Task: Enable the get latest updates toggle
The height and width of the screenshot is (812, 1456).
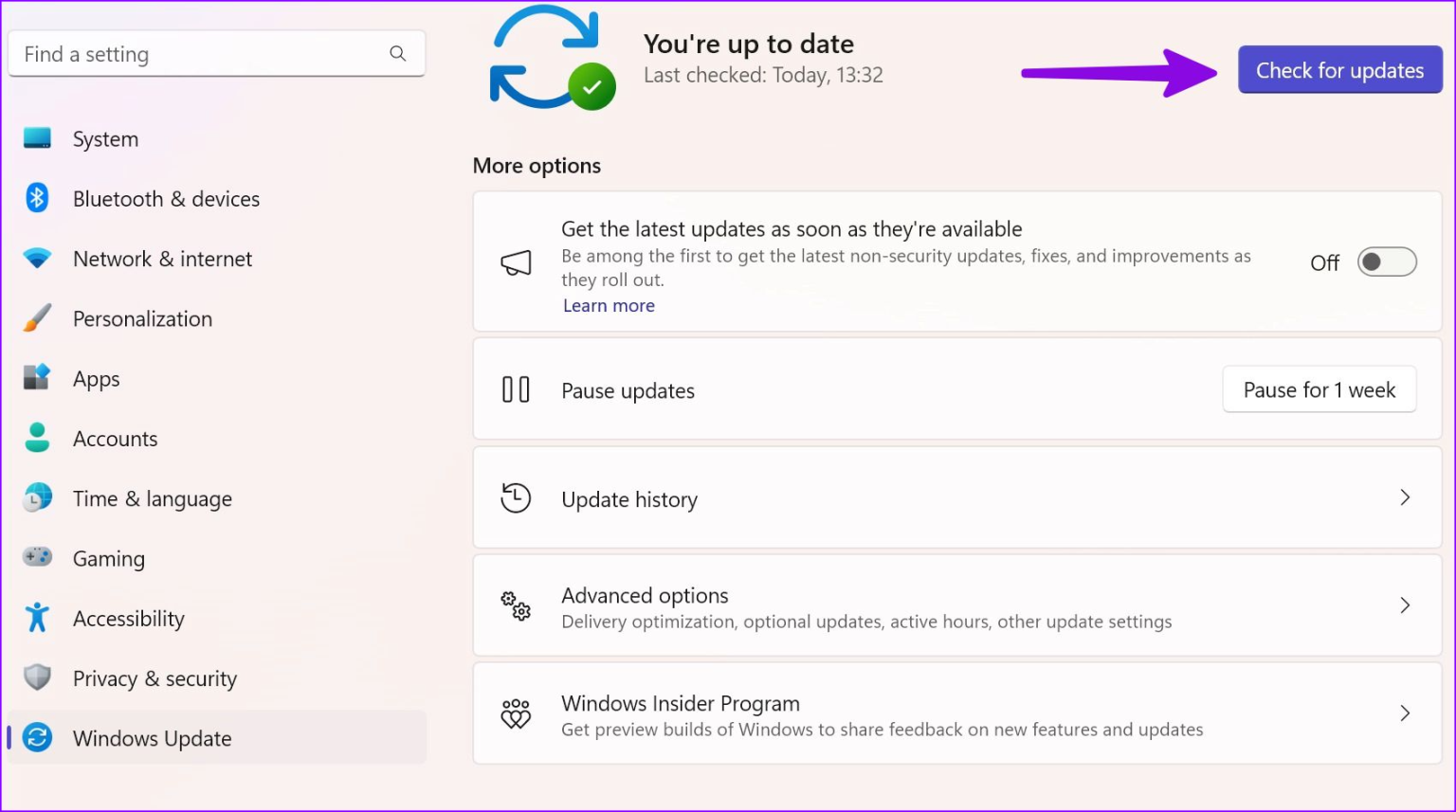Action: (1386, 262)
